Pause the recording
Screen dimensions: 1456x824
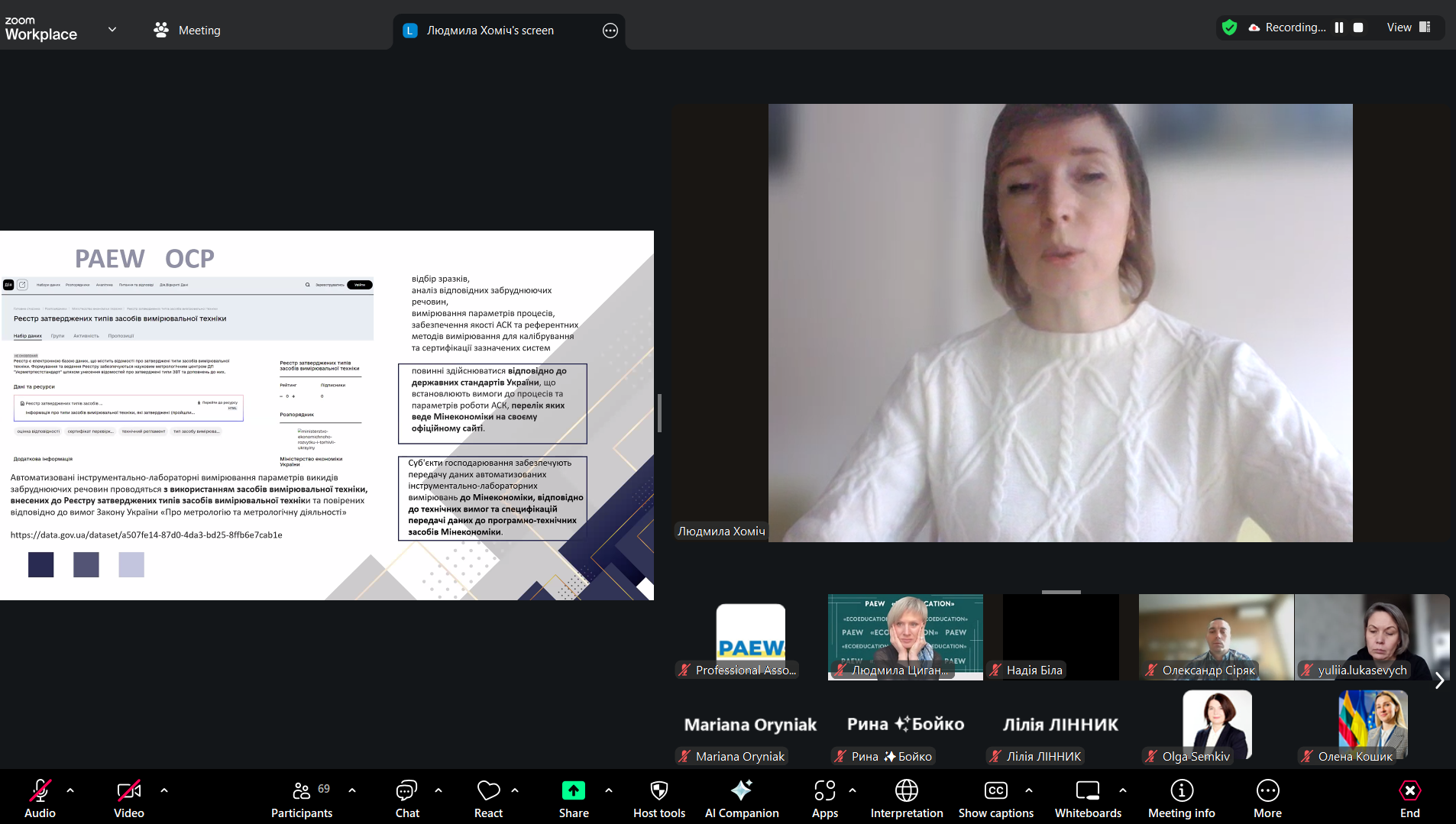(x=1339, y=27)
